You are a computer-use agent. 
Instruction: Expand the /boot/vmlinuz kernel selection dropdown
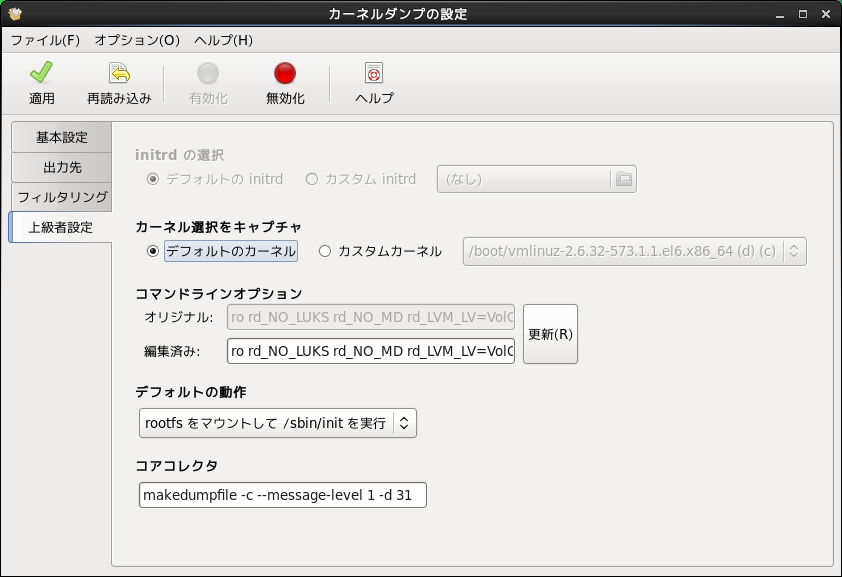pyautogui.click(x=634, y=251)
